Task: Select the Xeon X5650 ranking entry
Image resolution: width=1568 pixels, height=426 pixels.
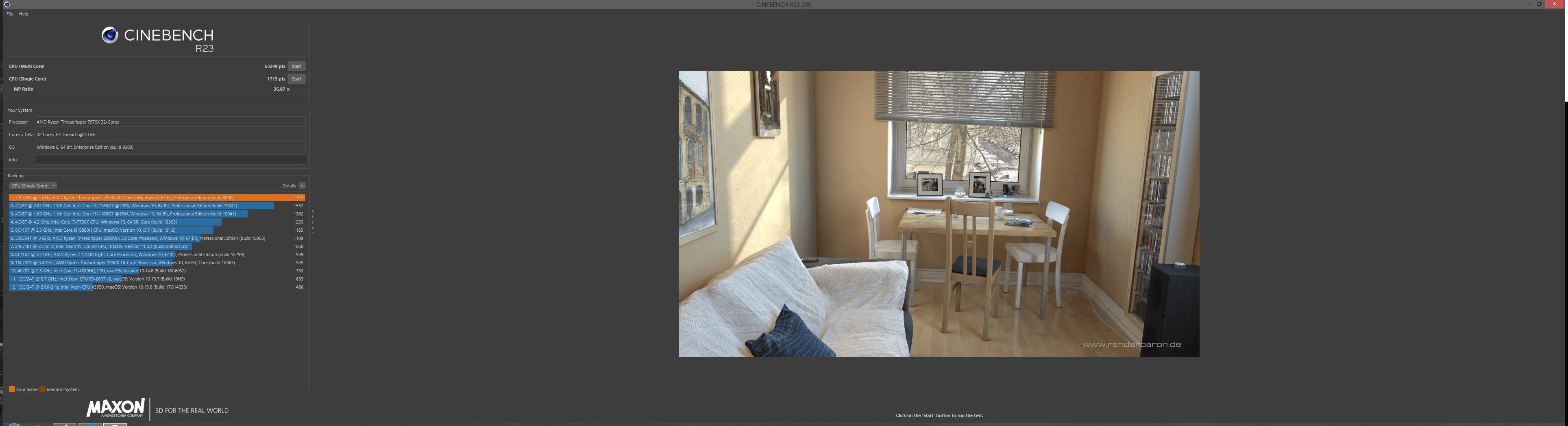Action: click(157, 287)
